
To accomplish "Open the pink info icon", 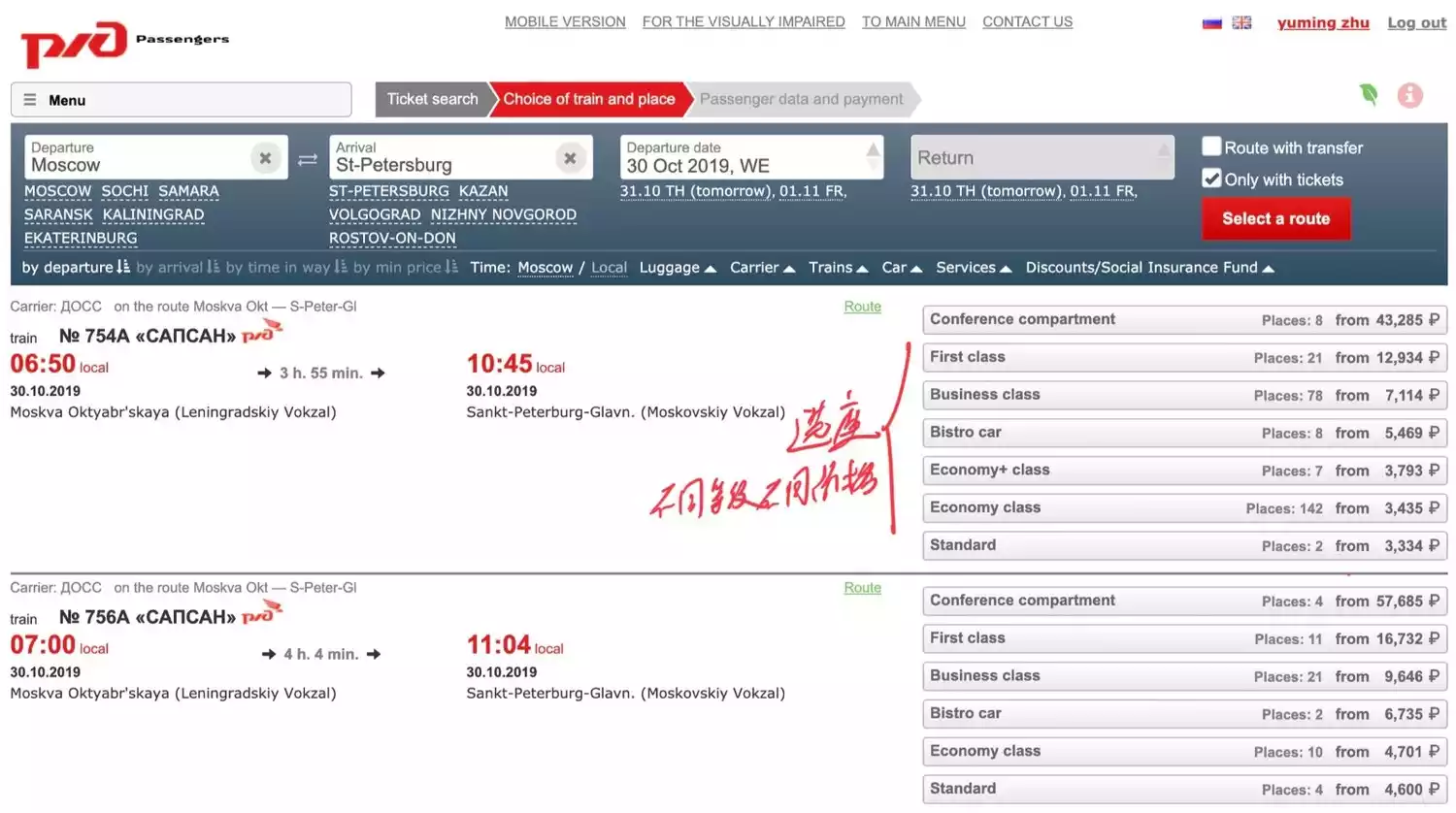I will (1409, 95).
